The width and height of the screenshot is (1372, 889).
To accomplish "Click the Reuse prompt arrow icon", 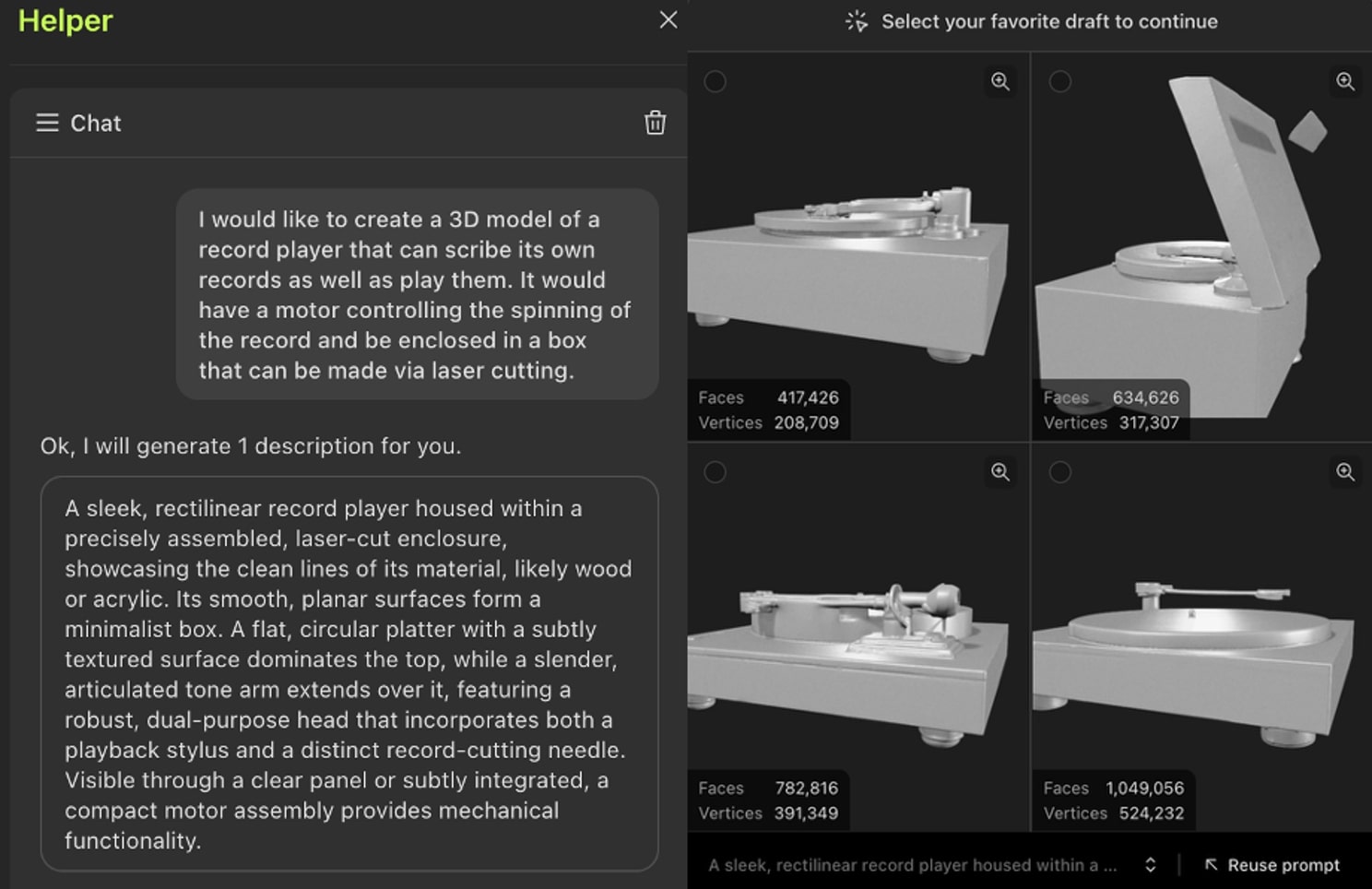I will click(x=1212, y=865).
